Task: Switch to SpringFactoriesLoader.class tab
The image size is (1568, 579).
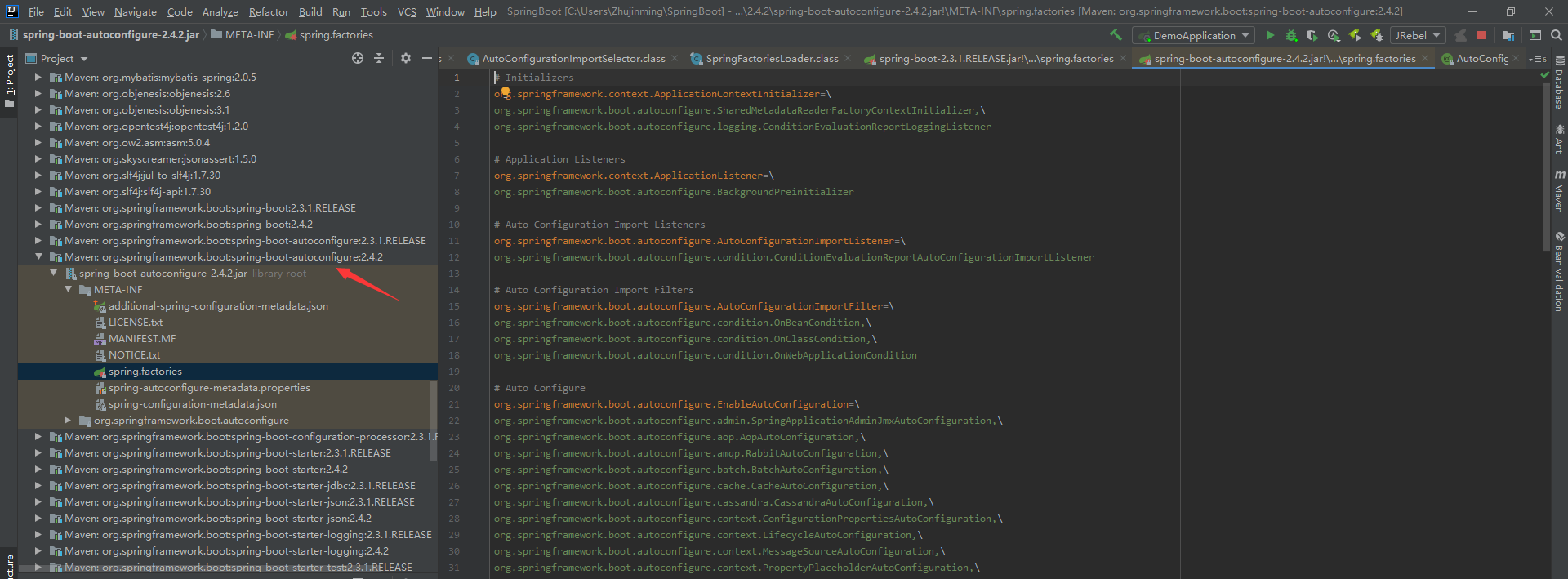Action: pyautogui.click(x=772, y=58)
